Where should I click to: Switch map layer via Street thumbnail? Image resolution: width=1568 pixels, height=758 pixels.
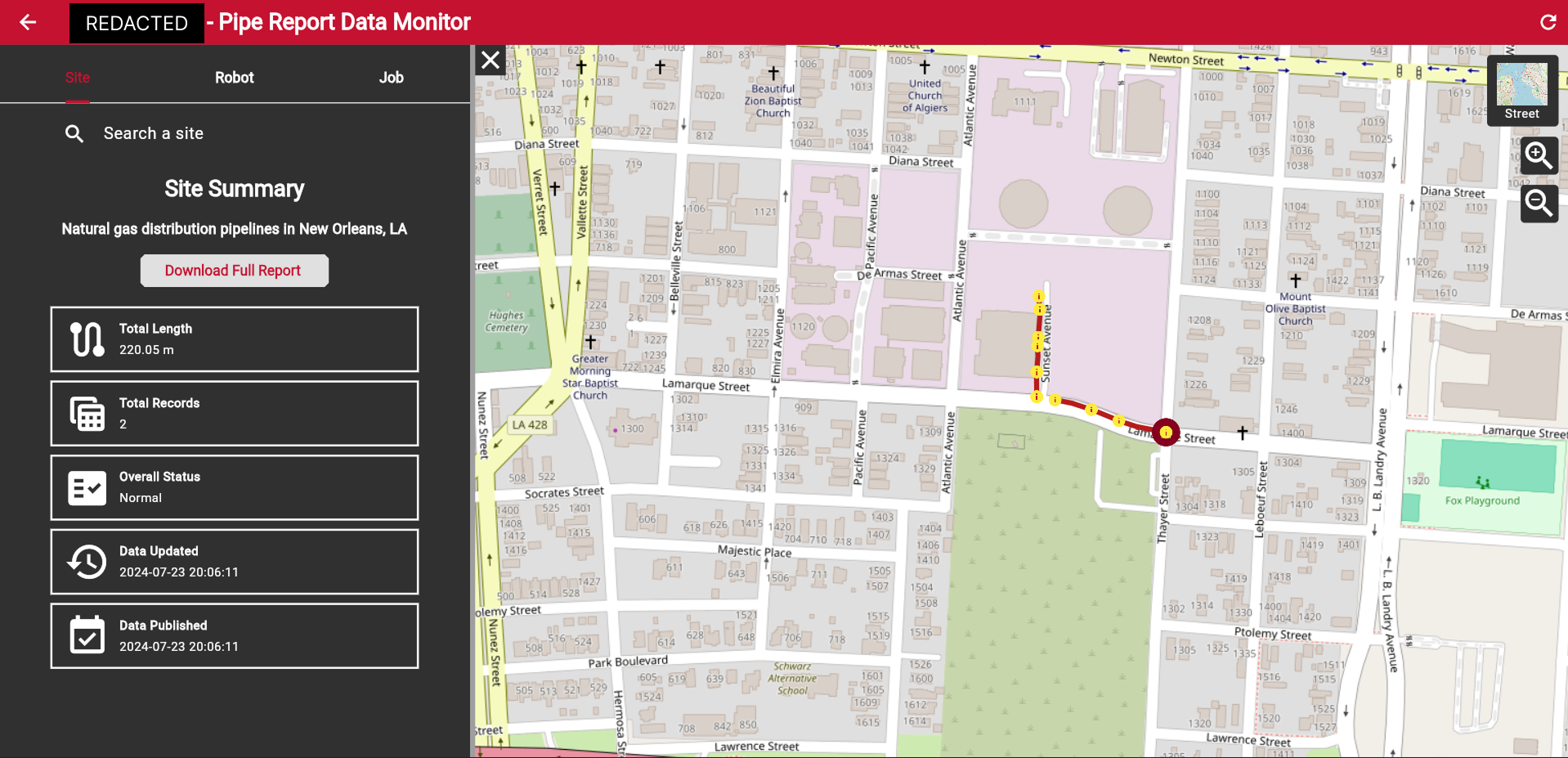click(x=1522, y=91)
